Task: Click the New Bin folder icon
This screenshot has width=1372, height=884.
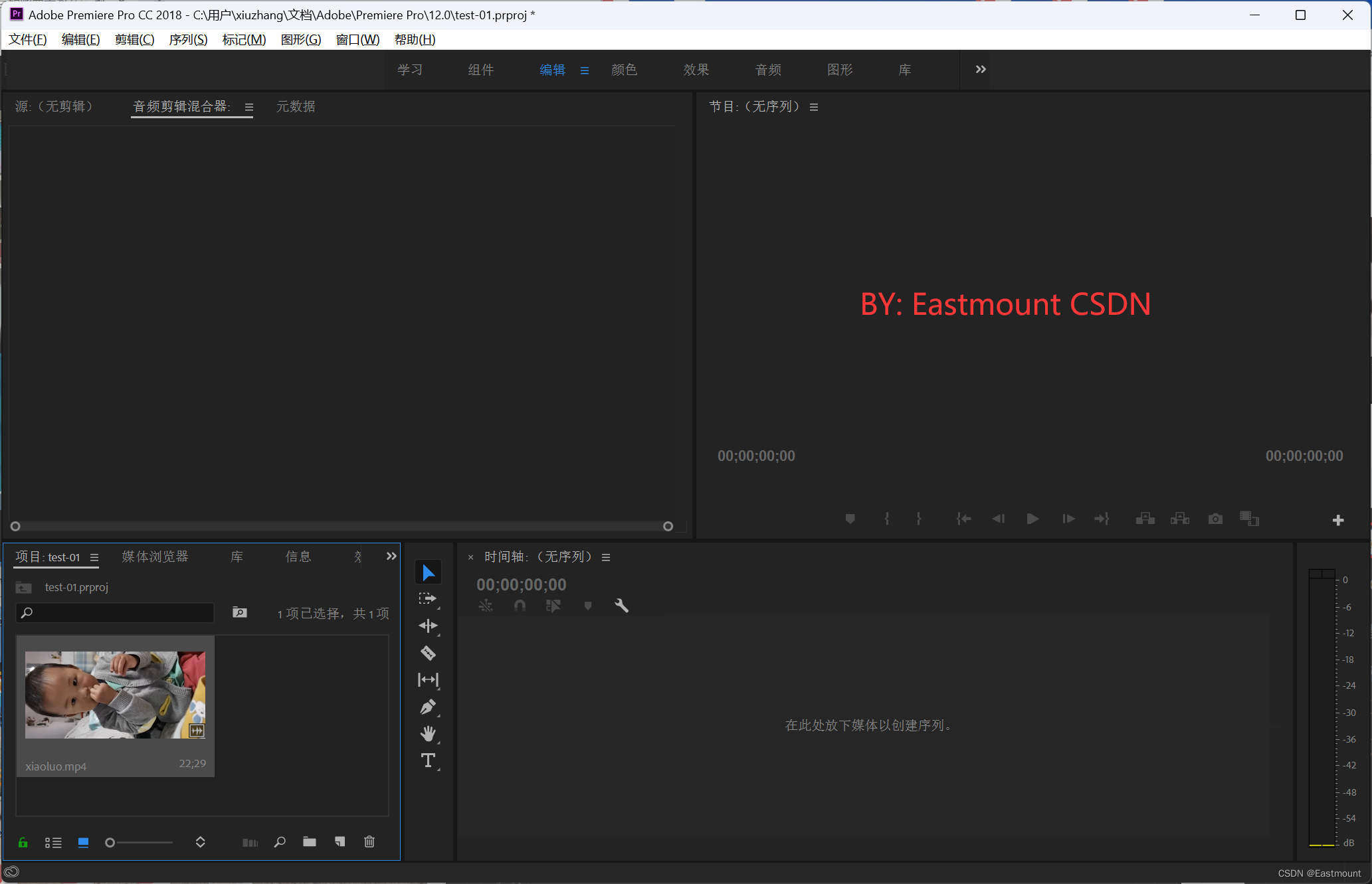Action: pyautogui.click(x=310, y=842)
